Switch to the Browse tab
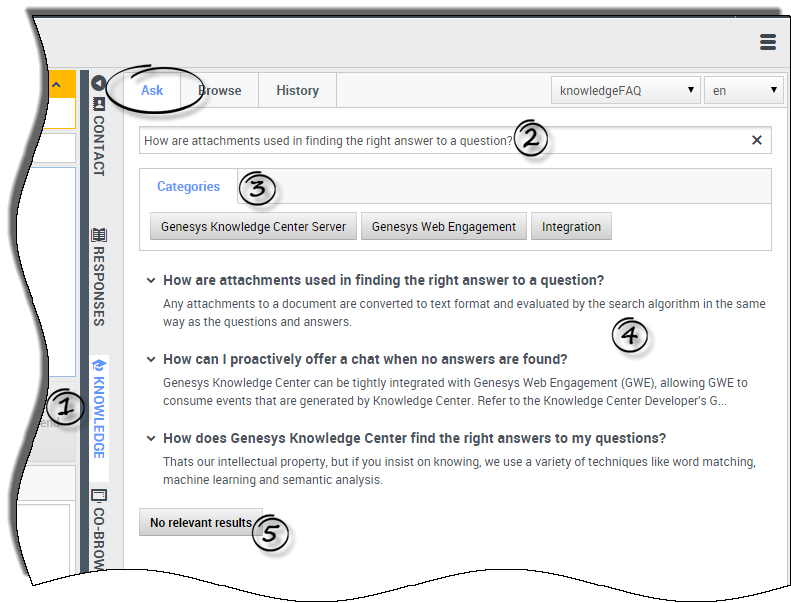 (219, 91)
